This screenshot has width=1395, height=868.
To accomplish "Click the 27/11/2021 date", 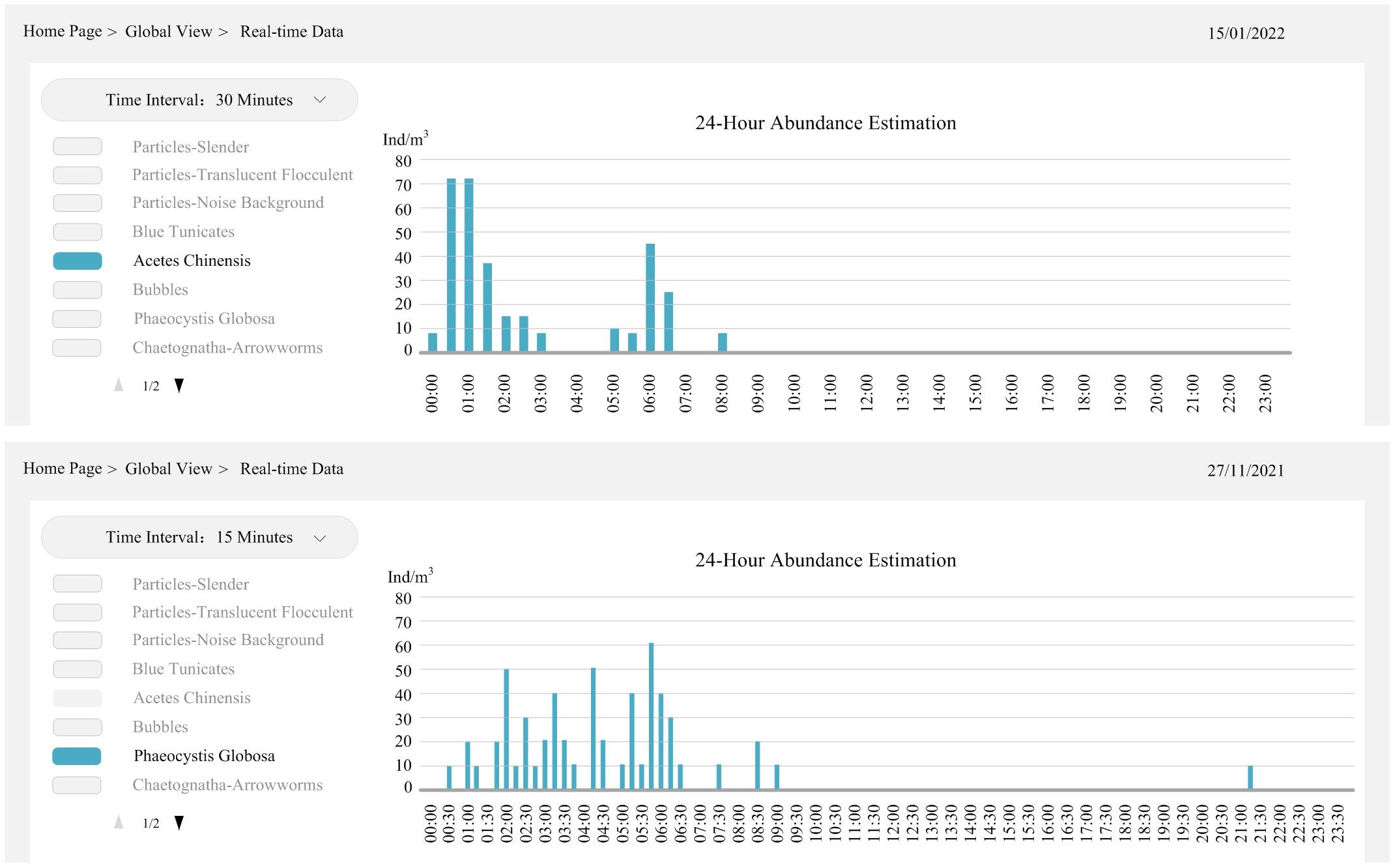I will [x=1246, y=470].
